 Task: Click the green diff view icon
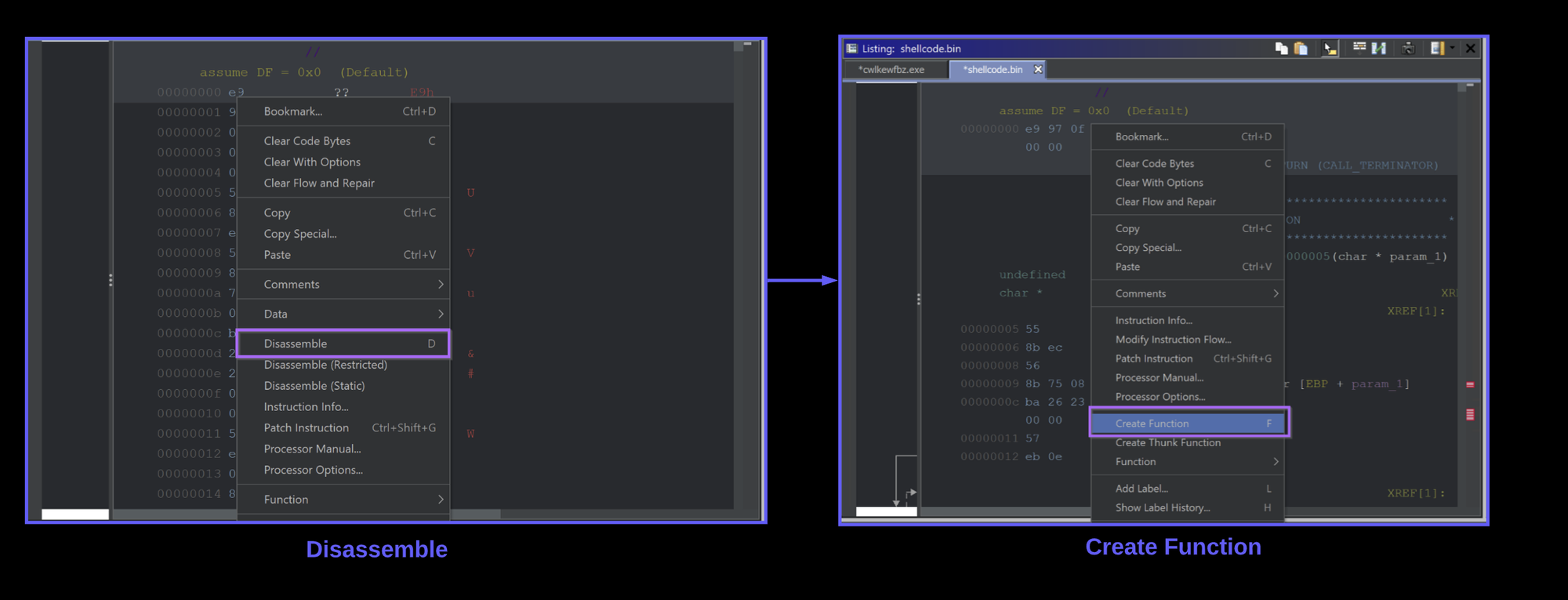click(1379, 49)
